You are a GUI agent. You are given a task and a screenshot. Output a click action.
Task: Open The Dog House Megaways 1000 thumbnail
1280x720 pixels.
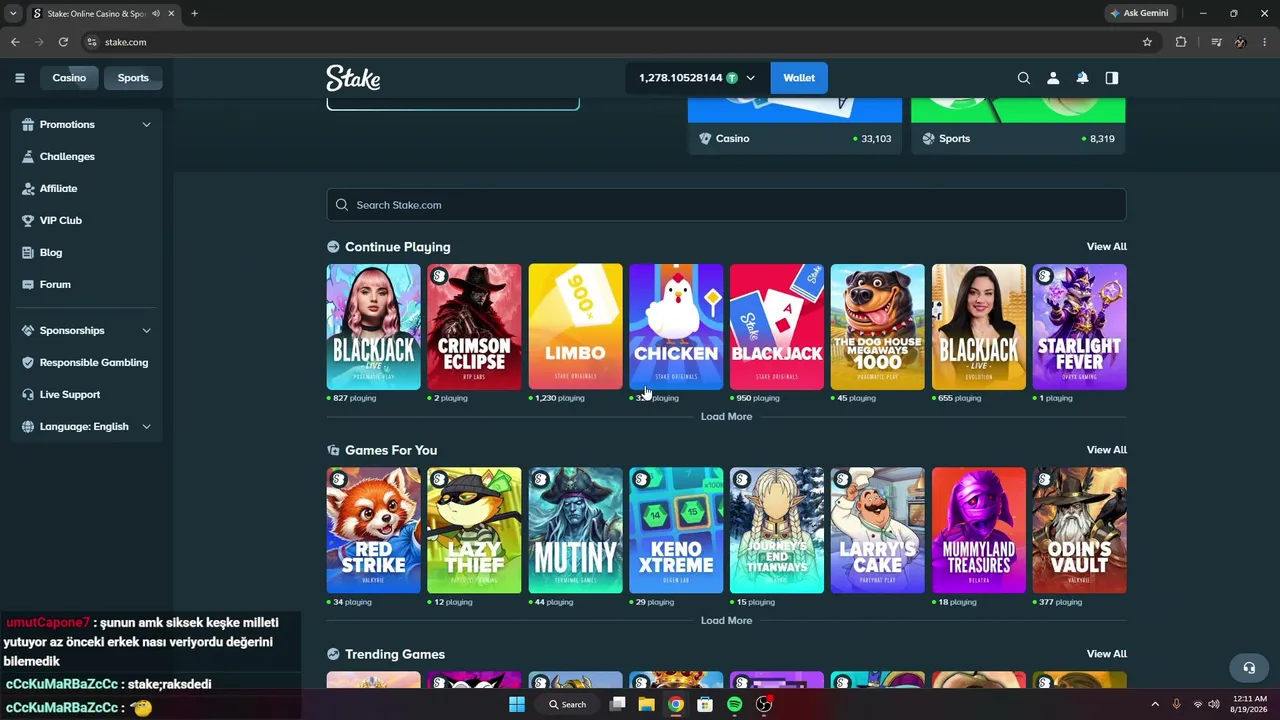tap(877, 327)
